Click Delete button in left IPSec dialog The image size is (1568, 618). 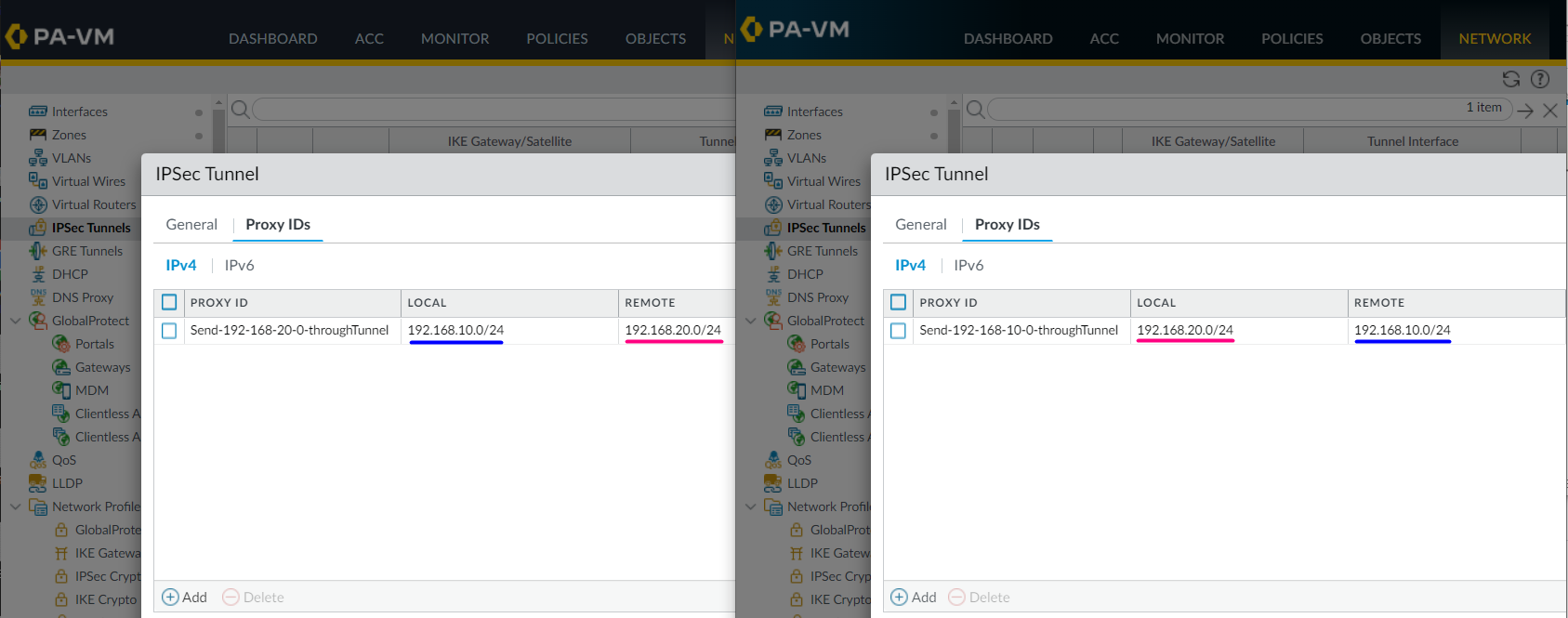tap(254, 598)
